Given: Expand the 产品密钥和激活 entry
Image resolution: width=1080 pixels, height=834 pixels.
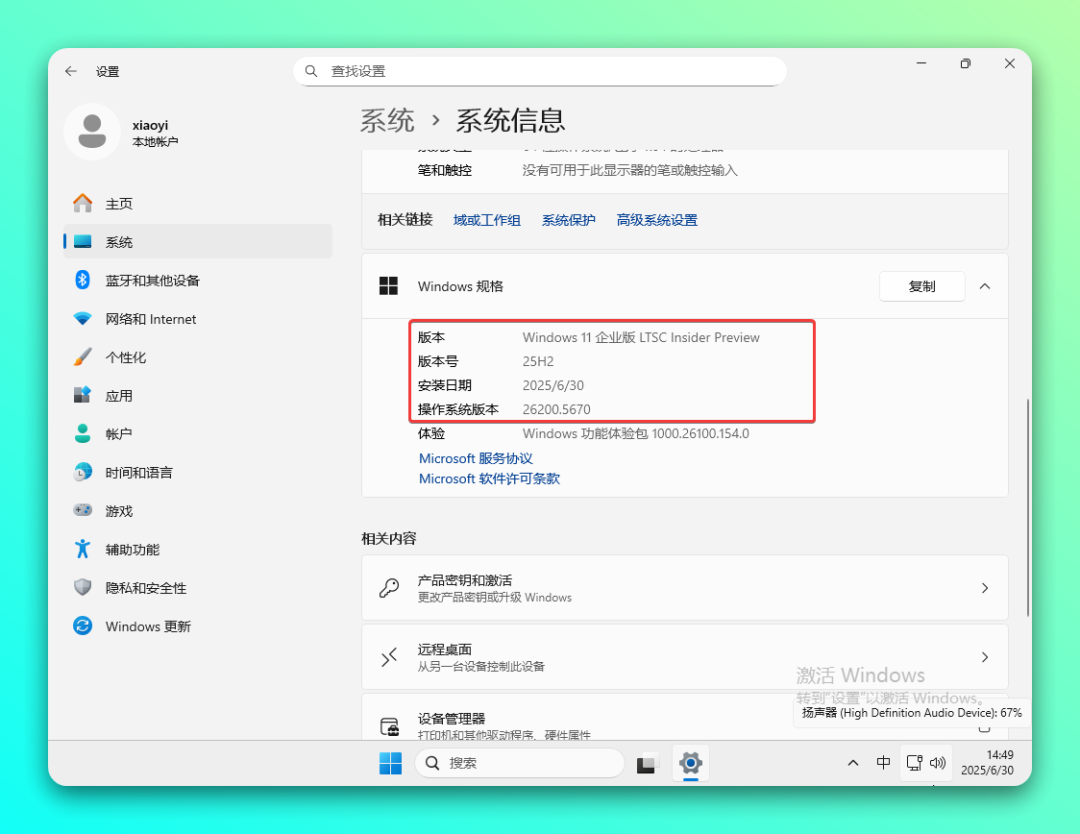Looking at the screenshot, I should [984, 588].
